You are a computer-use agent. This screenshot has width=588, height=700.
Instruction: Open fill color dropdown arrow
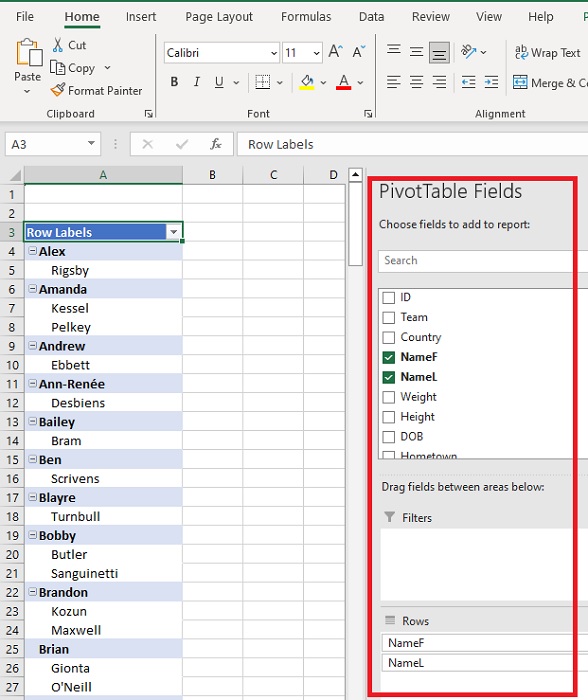pos(323,83)
